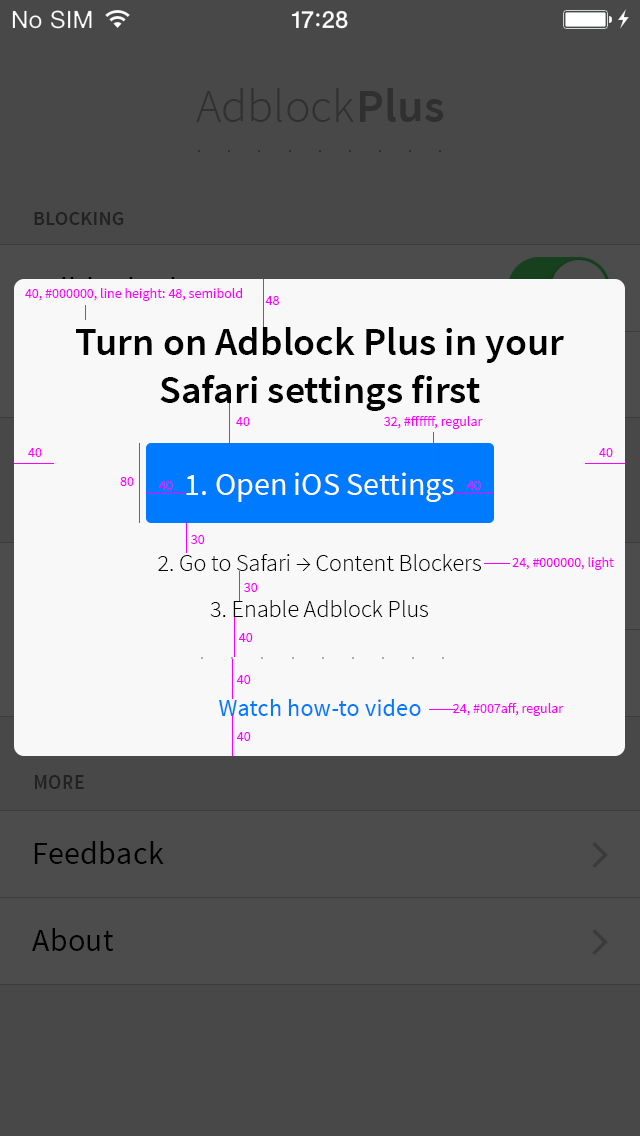
Task: Tap the dotted separator above video link
Action: (x=322, y=658)
